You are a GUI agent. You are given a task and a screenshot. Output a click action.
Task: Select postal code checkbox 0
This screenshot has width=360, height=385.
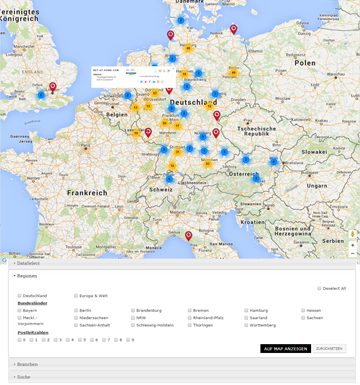tap(19, 340)
